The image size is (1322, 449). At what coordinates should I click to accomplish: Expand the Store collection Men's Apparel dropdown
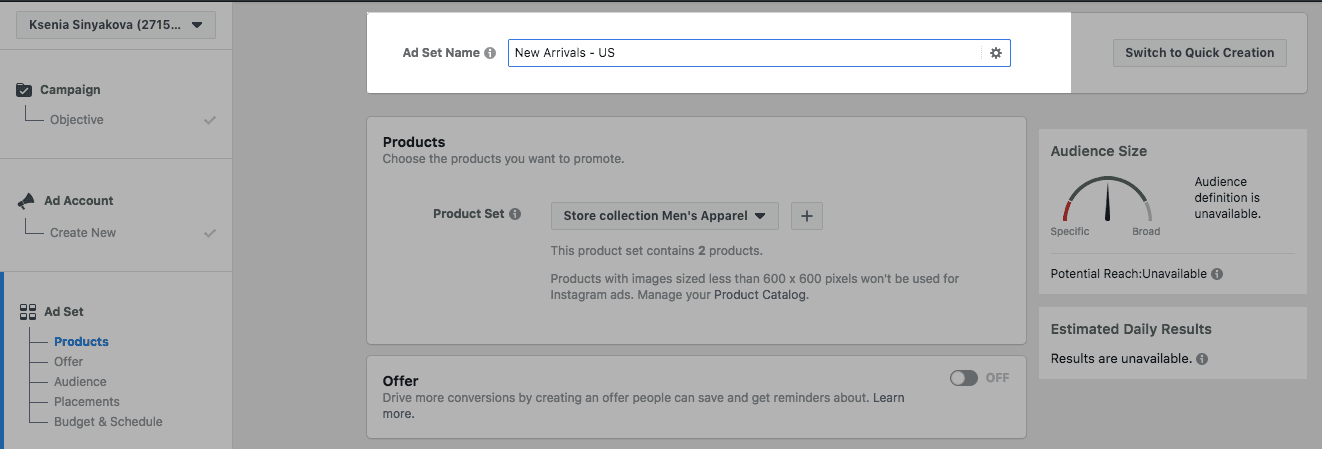pos(664,215)
